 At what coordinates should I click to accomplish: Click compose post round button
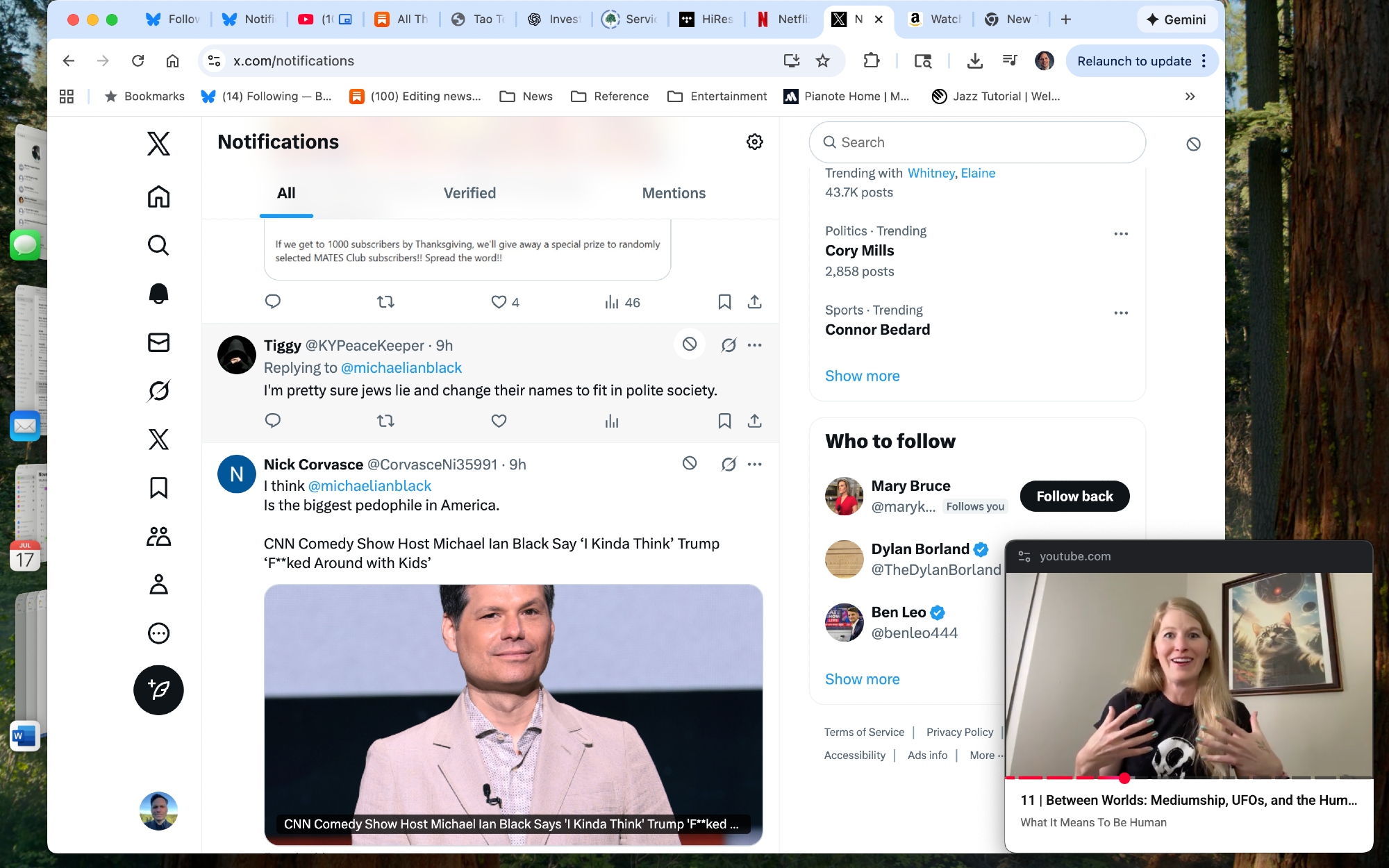[x=158, y=690]
